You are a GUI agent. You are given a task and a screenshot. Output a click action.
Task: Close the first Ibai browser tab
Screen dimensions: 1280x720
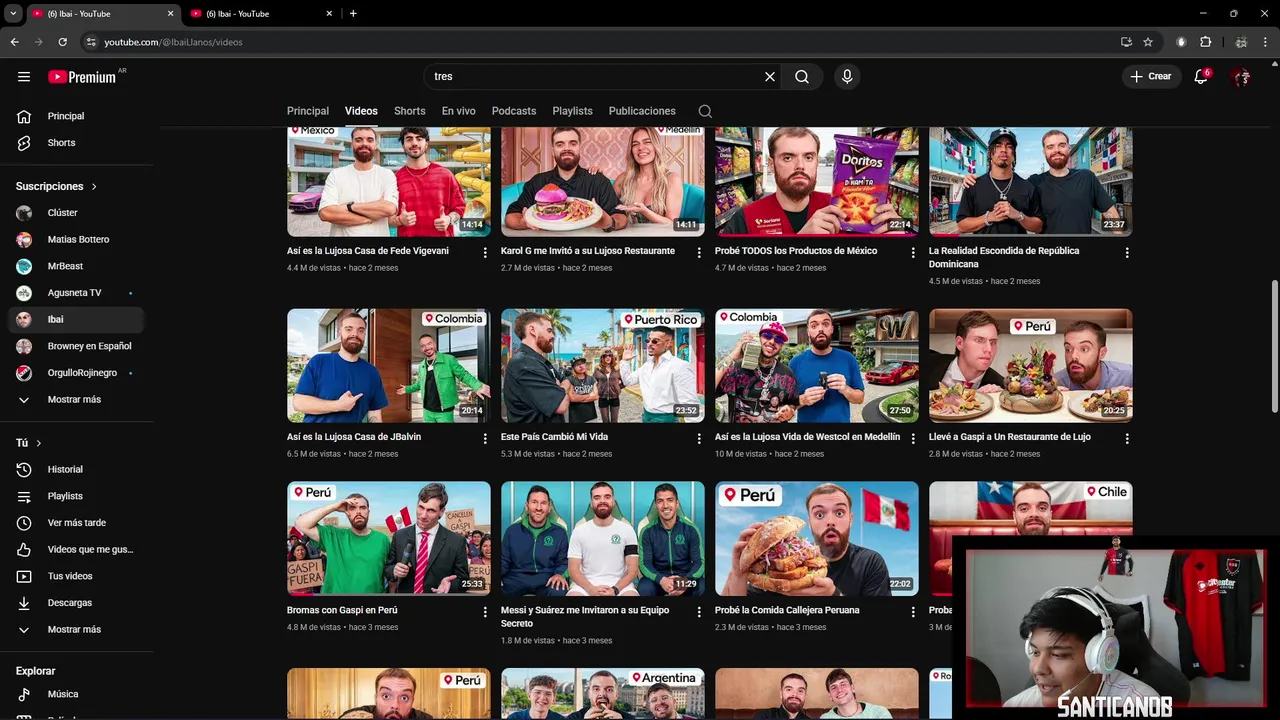tap(170, 14)
